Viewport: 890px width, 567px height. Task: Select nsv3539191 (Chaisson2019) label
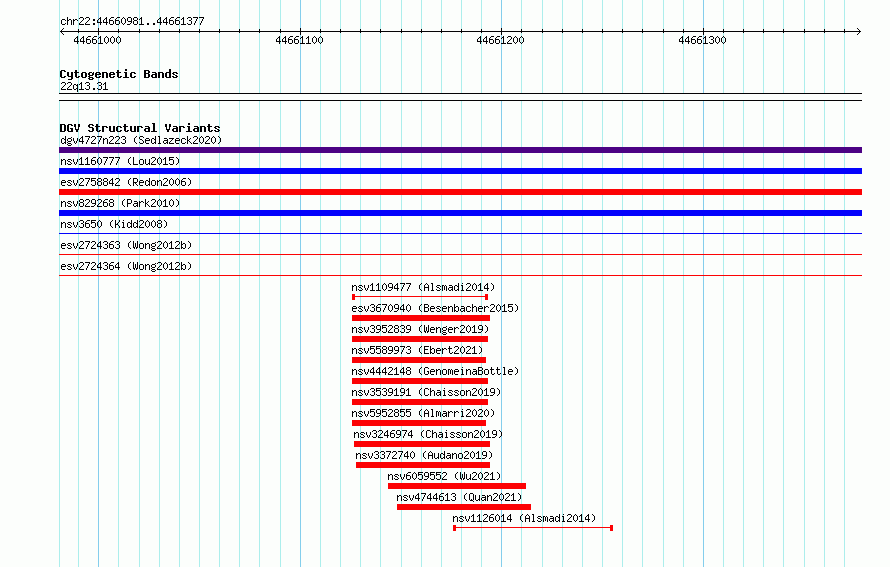pyautogui.click(x=426, y=392)
